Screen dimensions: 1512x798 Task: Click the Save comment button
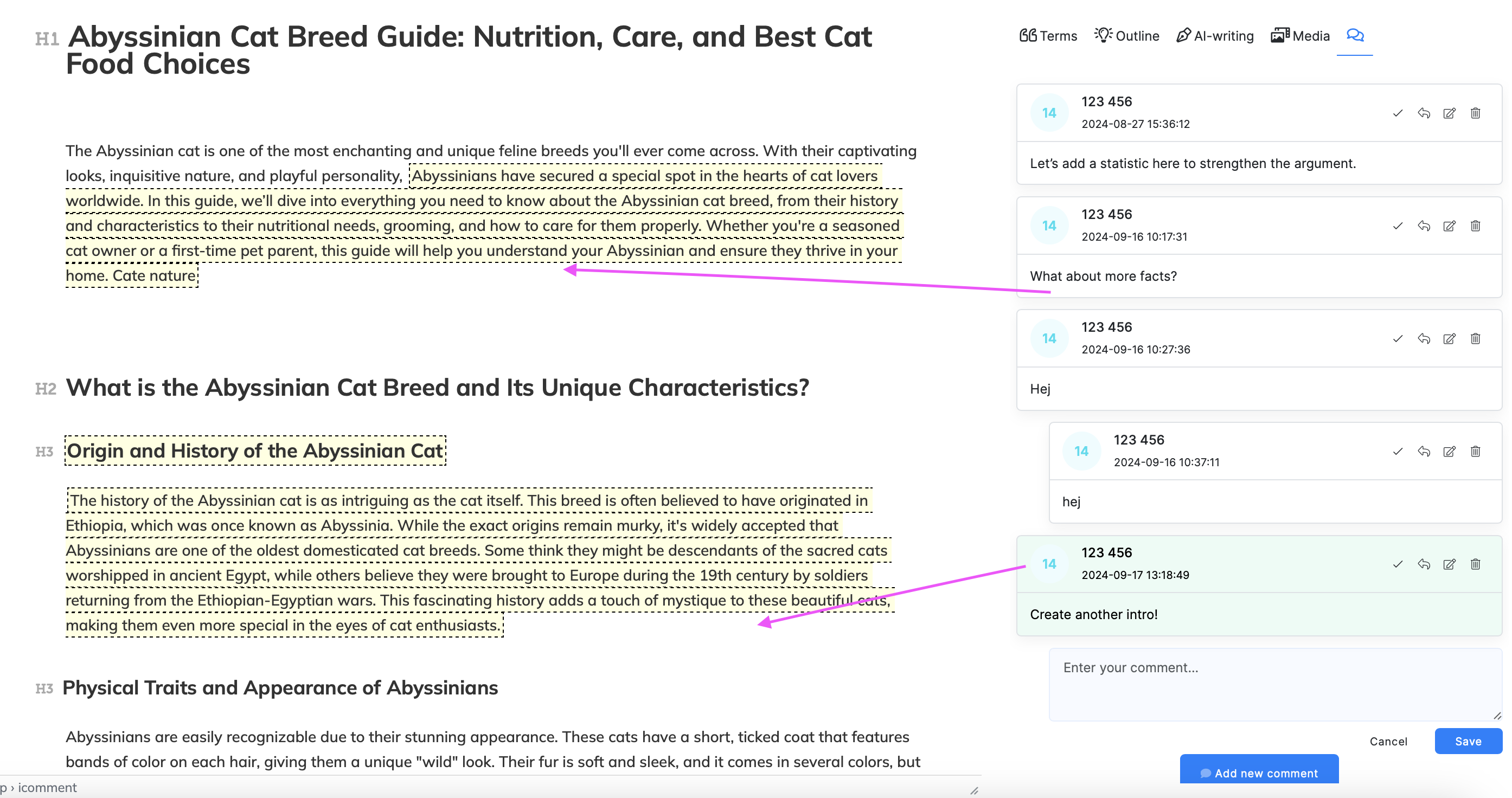[x=1468, y=741]
